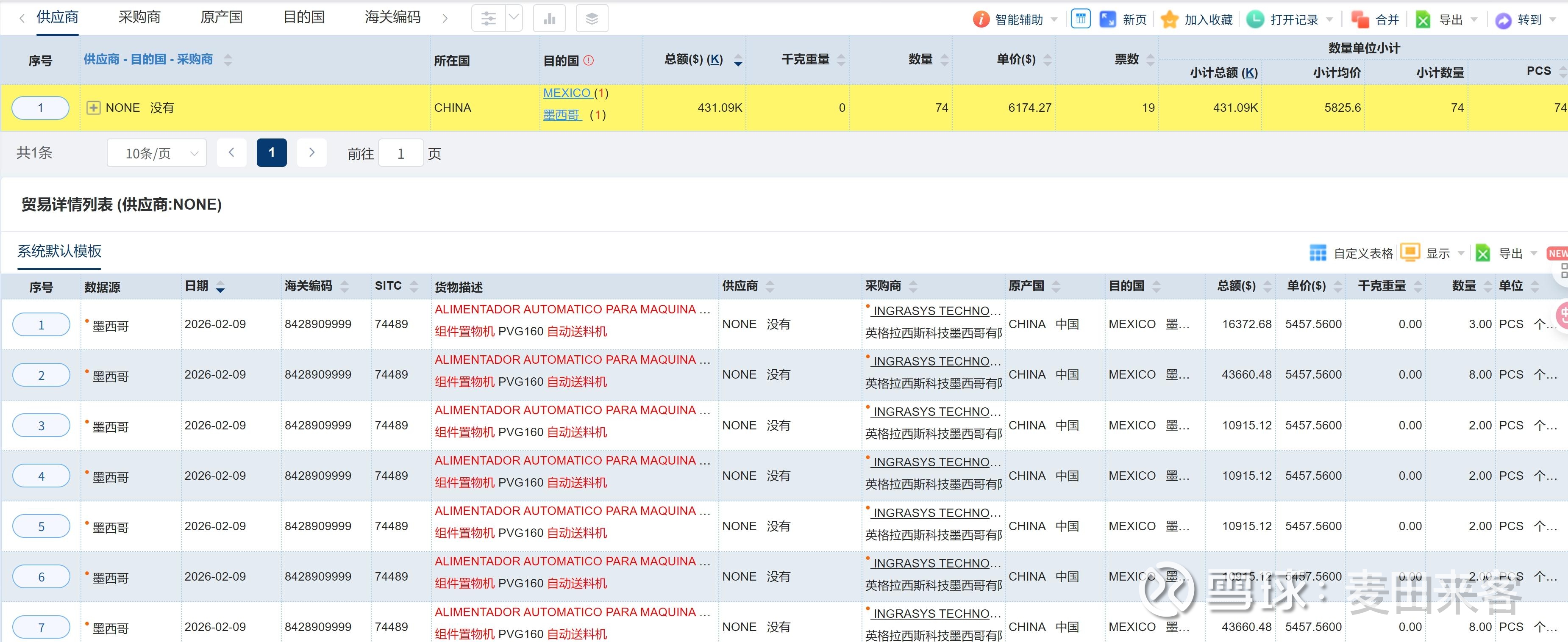The image size is (1568, 642).
Task: Sort the 总额($) (K) summary column
Action: click(738, 60)
